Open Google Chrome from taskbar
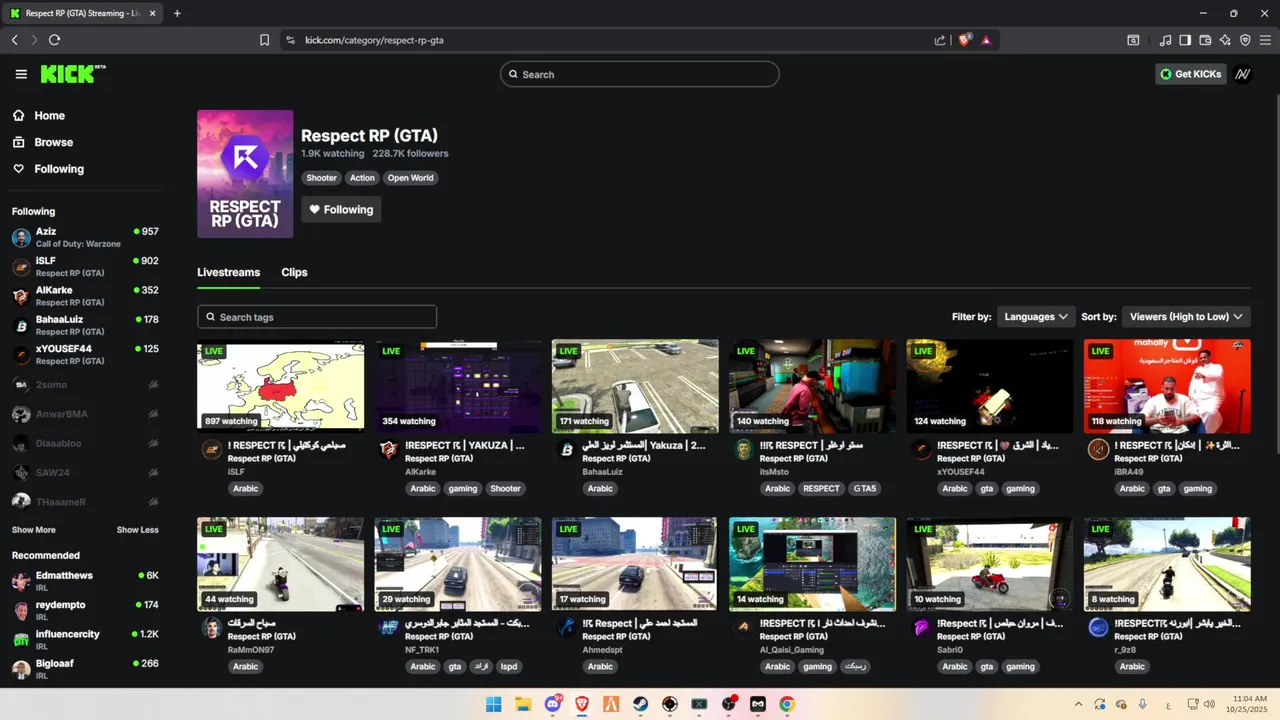The image size is (1280, 720). coord(787,704)
